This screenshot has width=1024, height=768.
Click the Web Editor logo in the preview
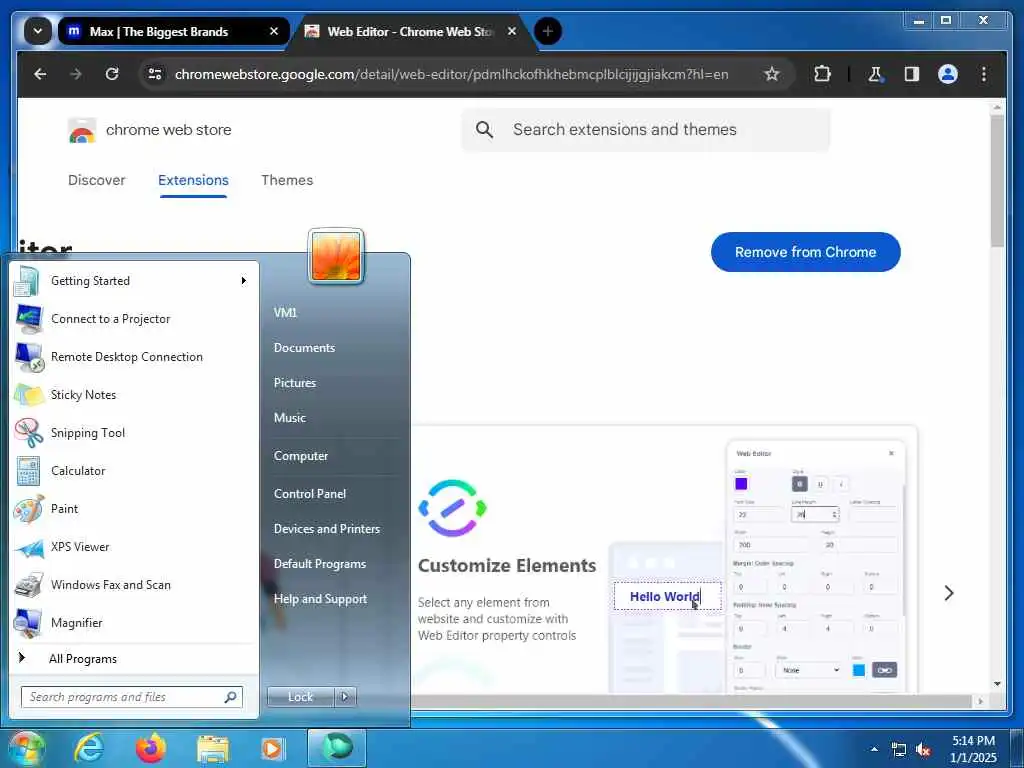point(453,508)
